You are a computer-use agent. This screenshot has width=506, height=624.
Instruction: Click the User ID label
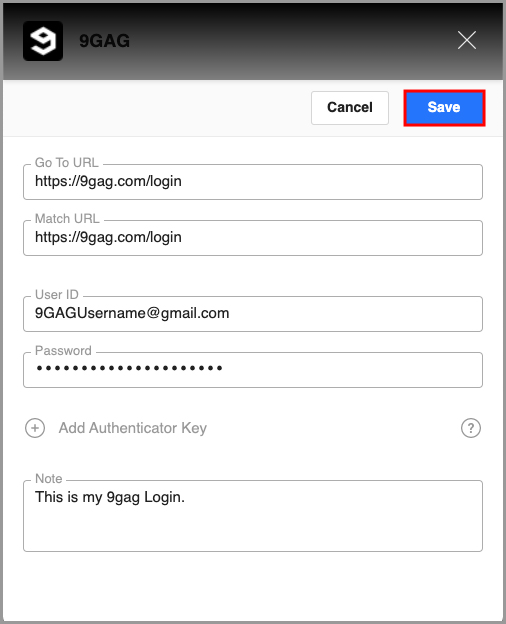pos(57,294)
